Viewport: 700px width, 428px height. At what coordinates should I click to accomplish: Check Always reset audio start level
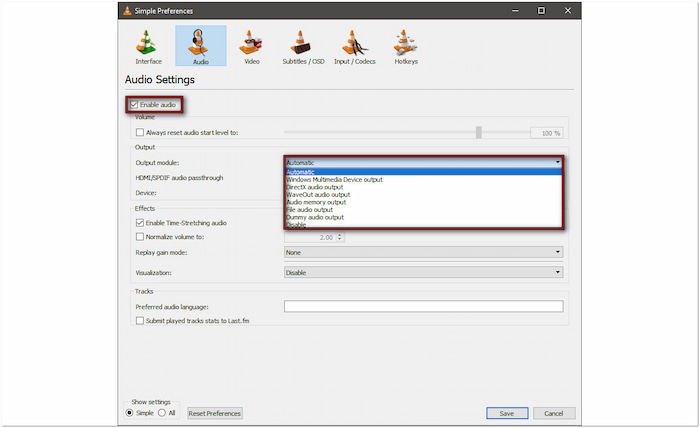140,133
